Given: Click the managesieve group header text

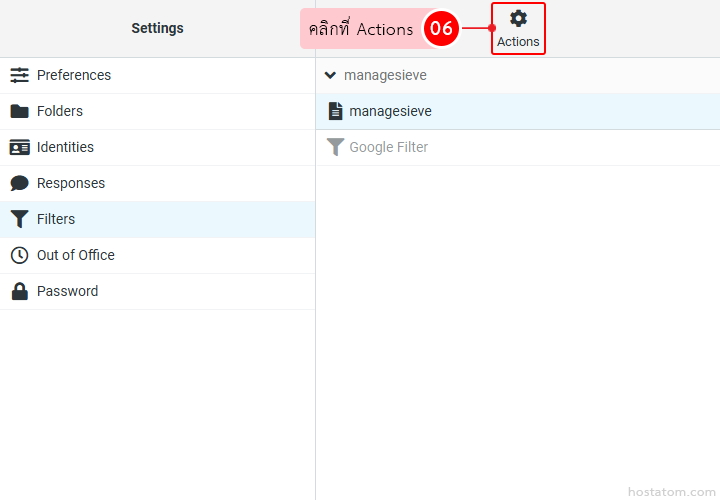Looking at the screenshot, I should pos(385,75).
